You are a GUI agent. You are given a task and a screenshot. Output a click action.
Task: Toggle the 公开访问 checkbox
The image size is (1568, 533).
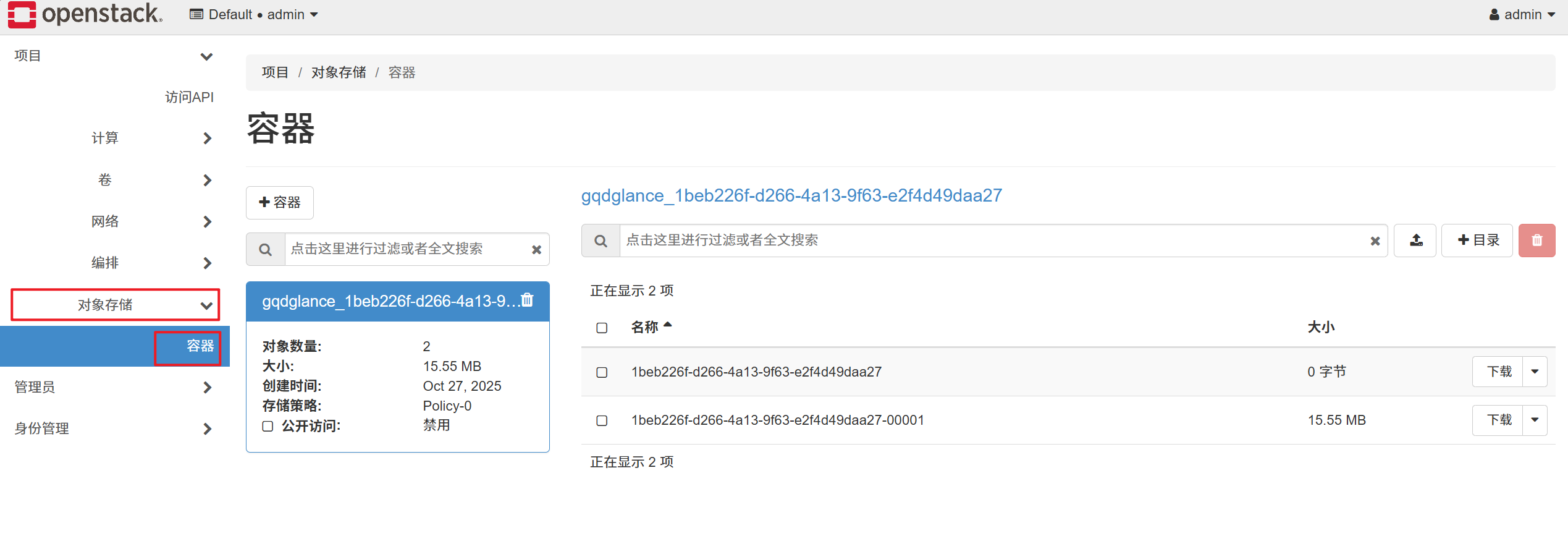click(268, 426)
